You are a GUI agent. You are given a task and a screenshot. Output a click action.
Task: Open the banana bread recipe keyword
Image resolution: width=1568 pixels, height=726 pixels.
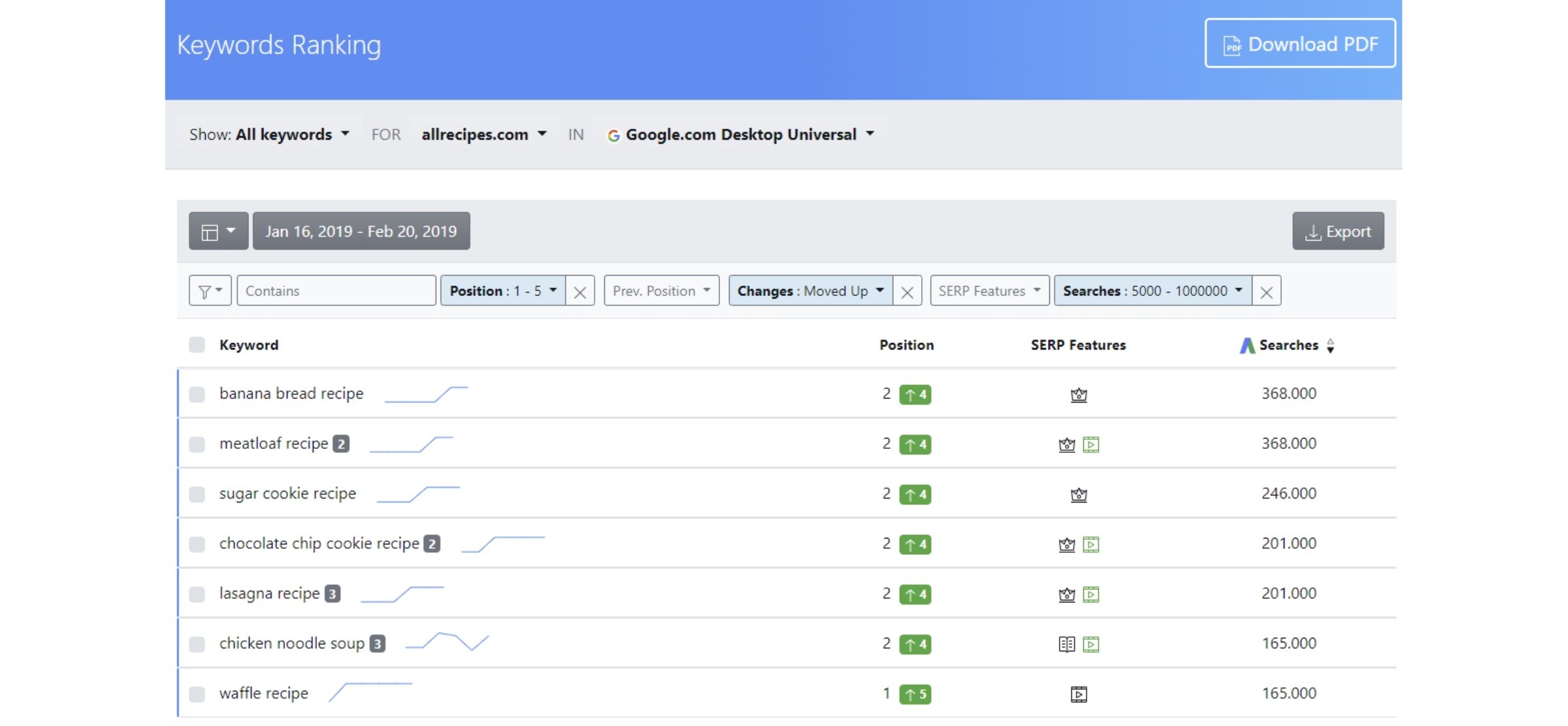point(291,393)
